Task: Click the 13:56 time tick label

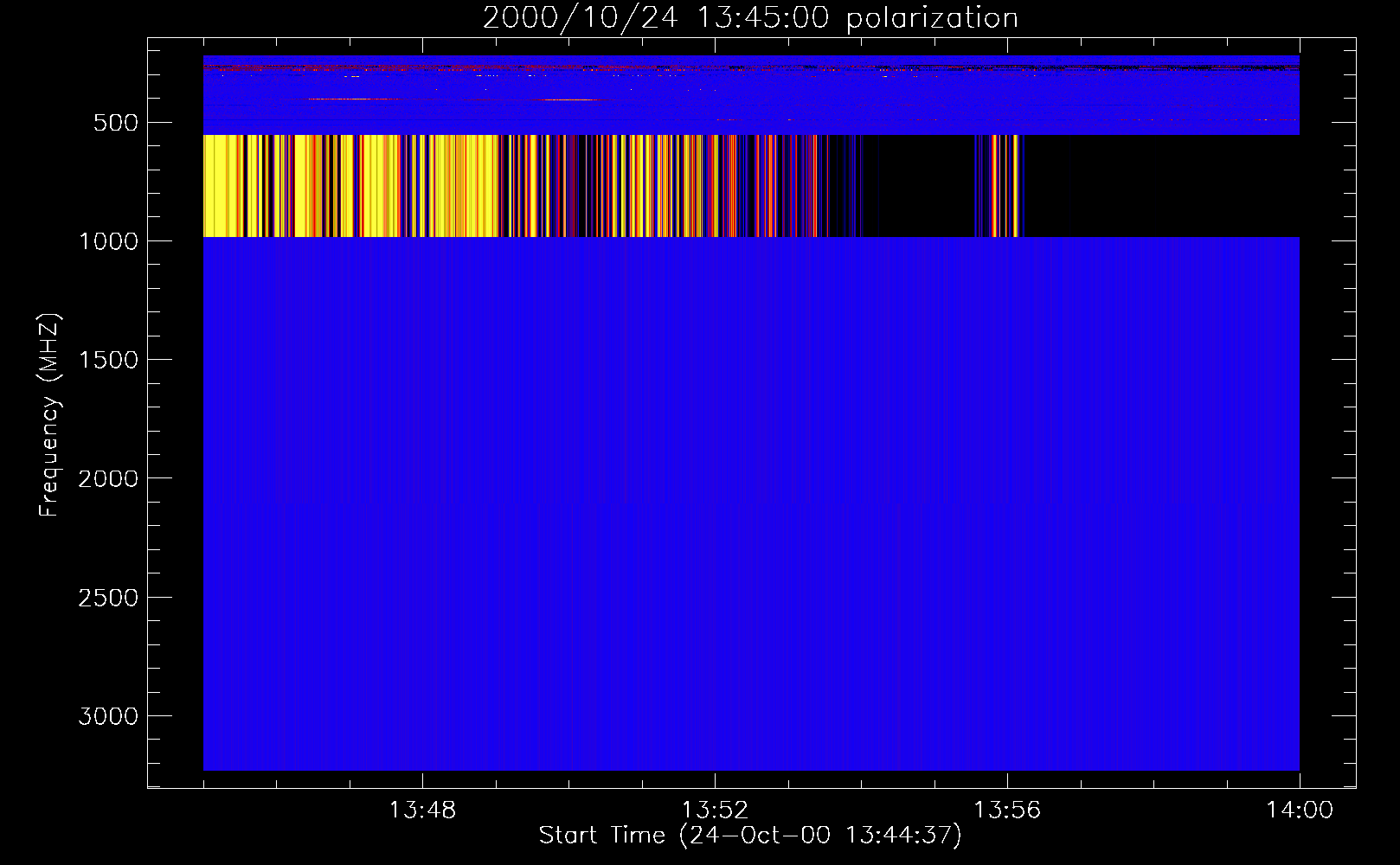Action: pos(1007,811)
